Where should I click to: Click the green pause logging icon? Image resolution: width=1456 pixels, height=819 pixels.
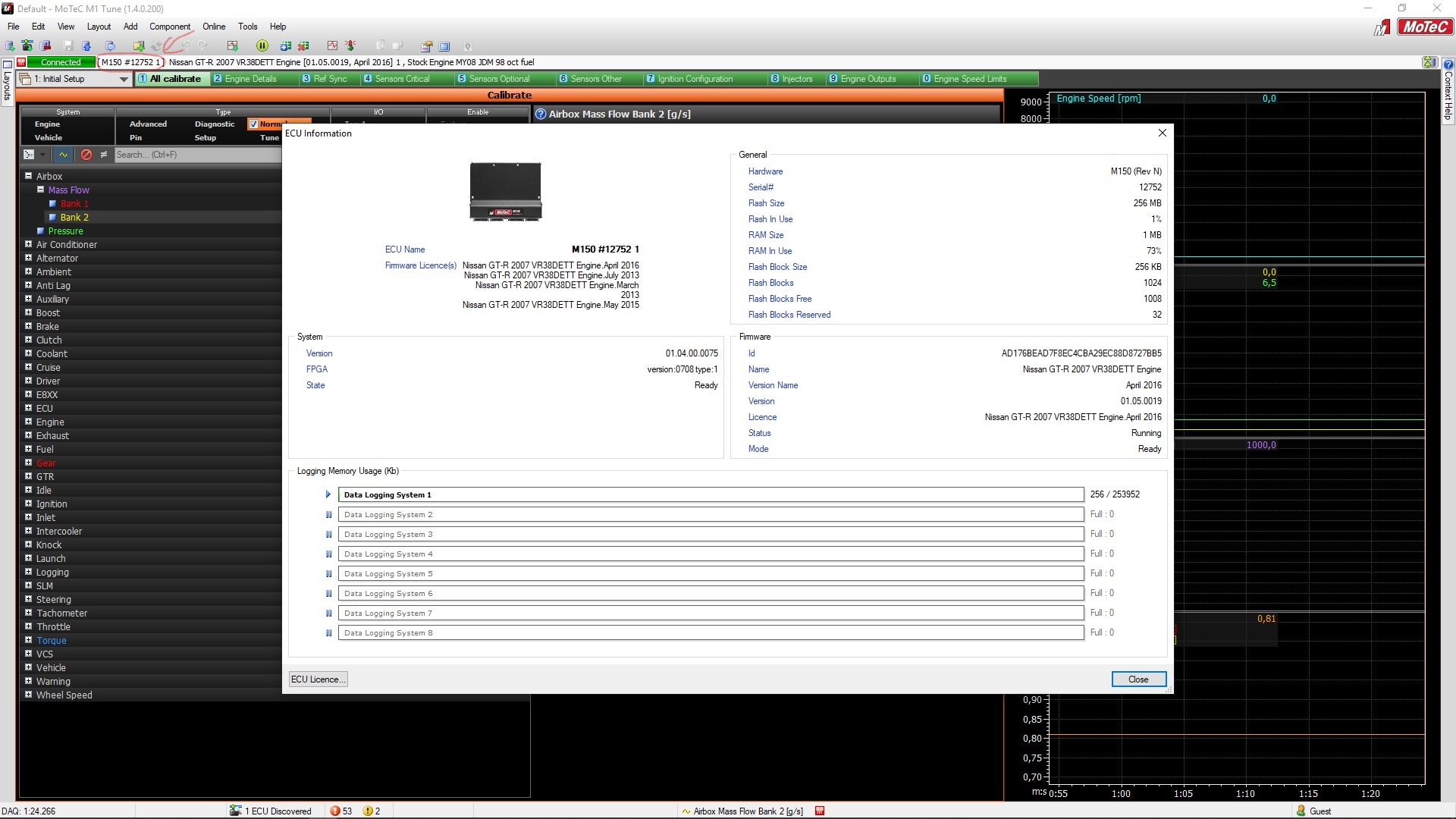[x=262, y=46]
